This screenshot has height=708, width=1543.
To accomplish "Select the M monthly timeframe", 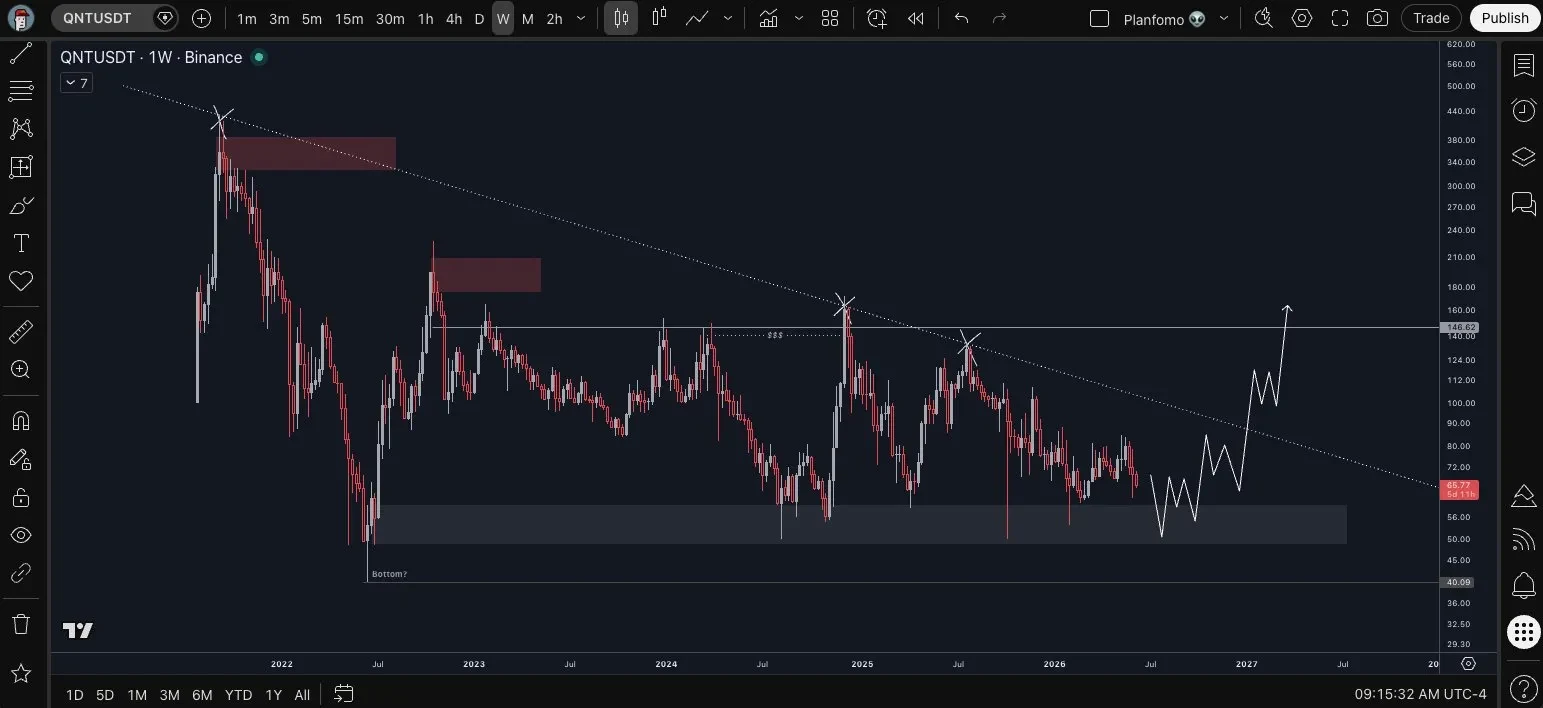I will (x=528, y=18).
